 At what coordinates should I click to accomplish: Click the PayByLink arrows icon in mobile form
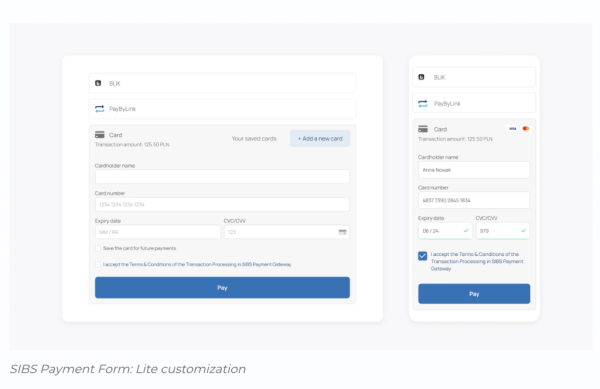pos(423,103)
